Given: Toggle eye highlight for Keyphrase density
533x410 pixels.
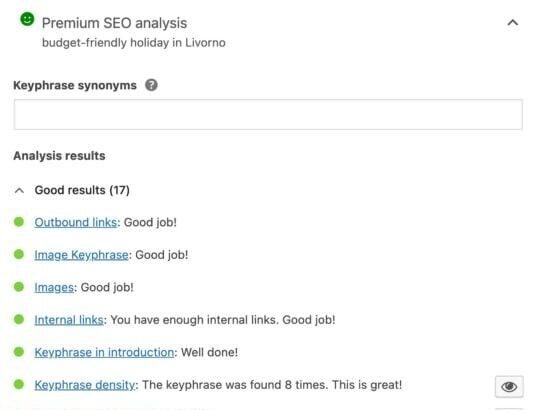Looking at the screenshot, I should click(x=509, y=387).
